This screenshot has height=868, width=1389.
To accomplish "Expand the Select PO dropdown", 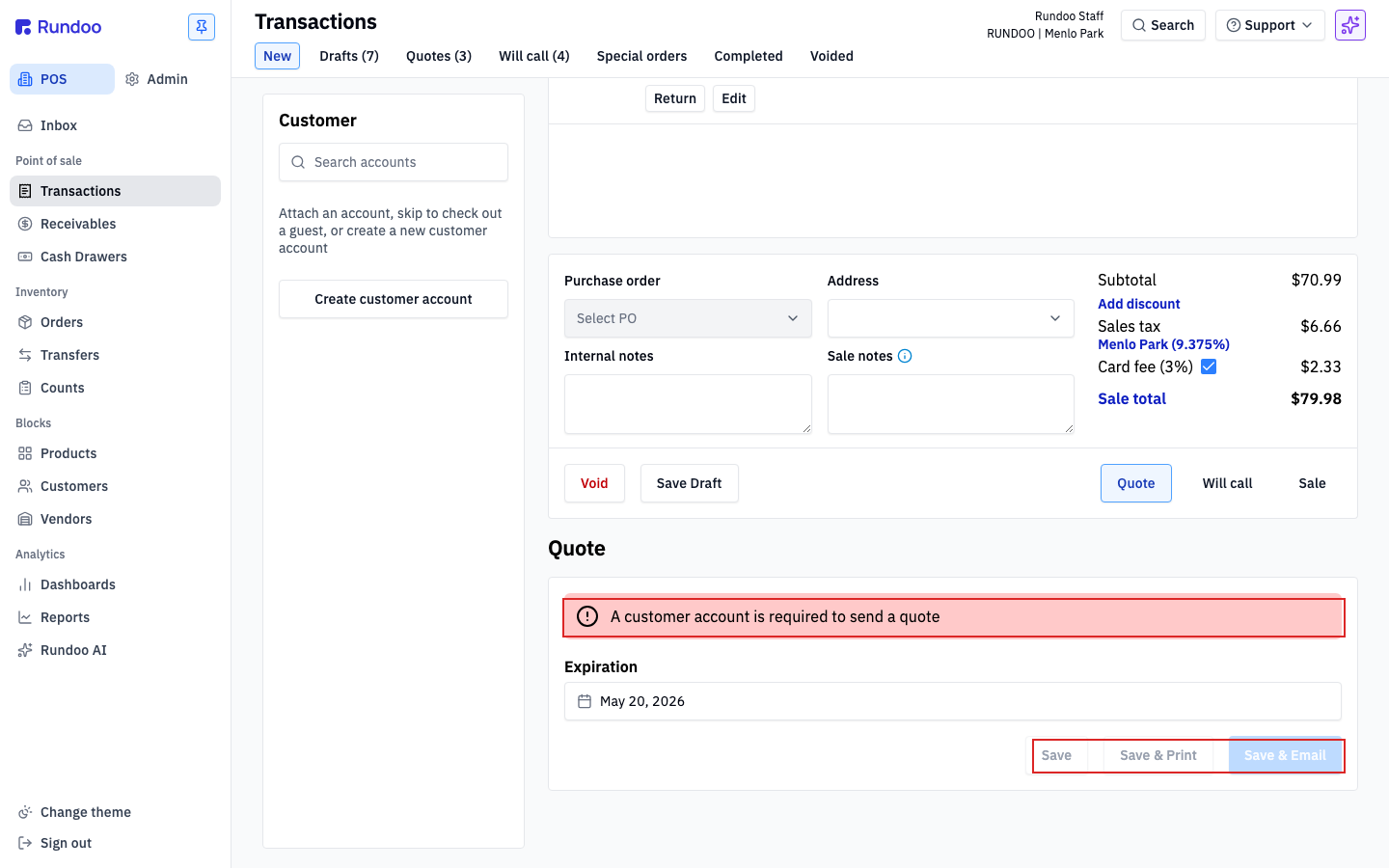I will click(688, 318).
